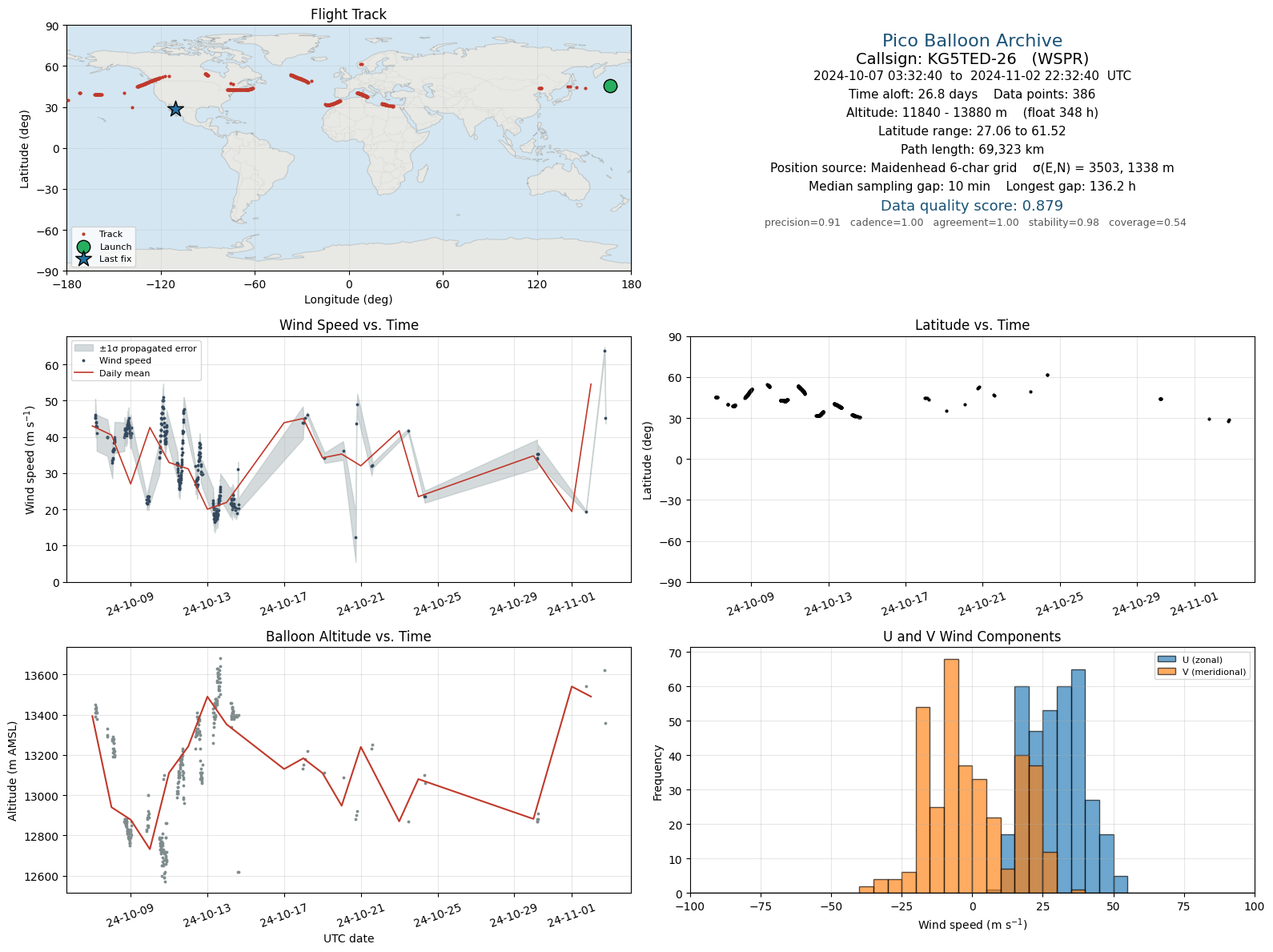Click the Pico Balloon Archive heading
The image size is (1273, 952).
pyautogui.click(x=972, y=41)
